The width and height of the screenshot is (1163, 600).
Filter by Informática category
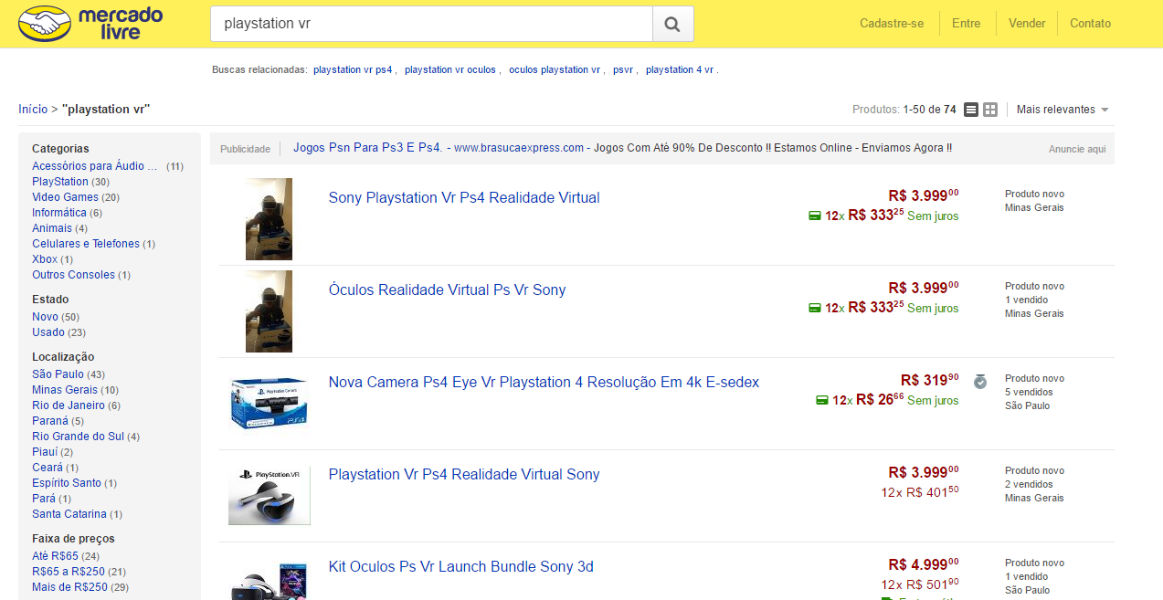point(59,213)
